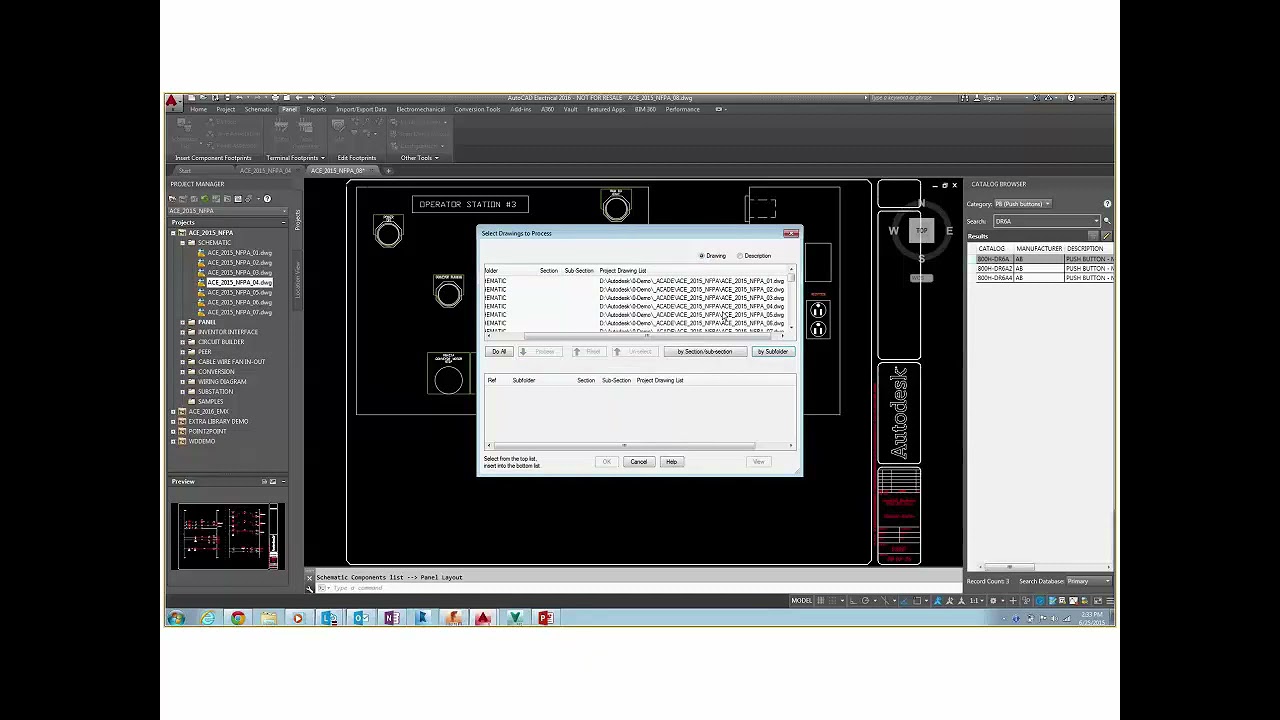This screenshot has height=720, width=1280.
Task: Select ACE_2015_NFPA_02.dwg in project tree
Action: (239, 263)
